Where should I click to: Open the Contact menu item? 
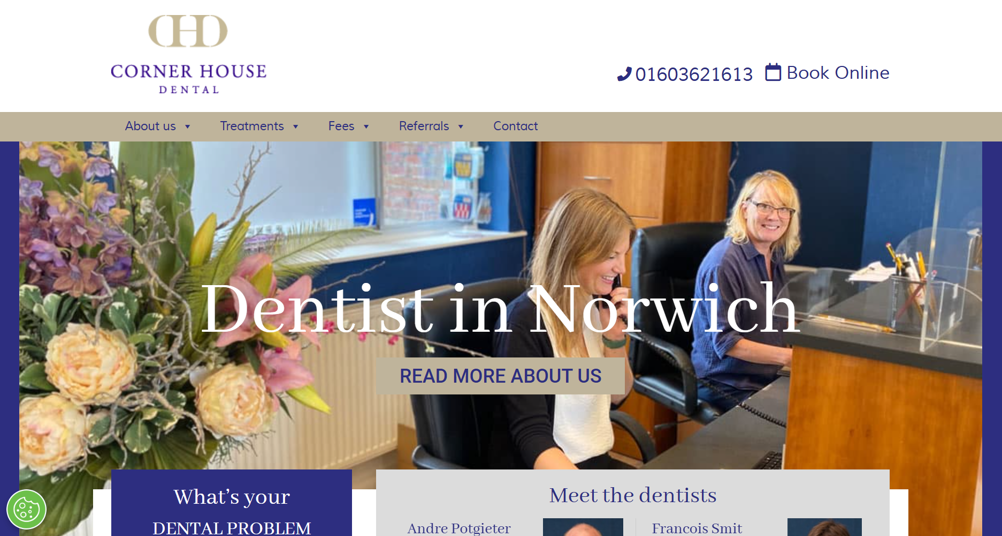click(x=515, y=126)
